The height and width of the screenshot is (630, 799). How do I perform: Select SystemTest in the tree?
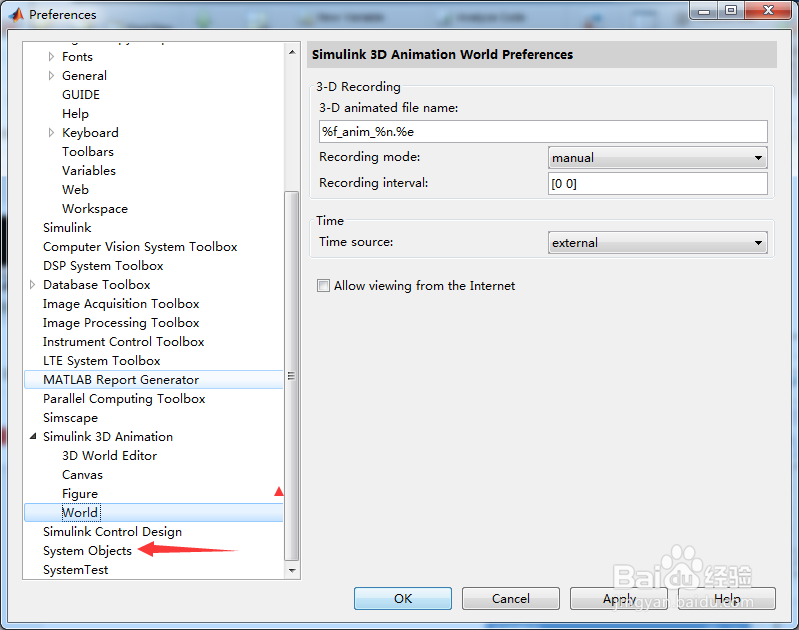[x=75, y=569]
